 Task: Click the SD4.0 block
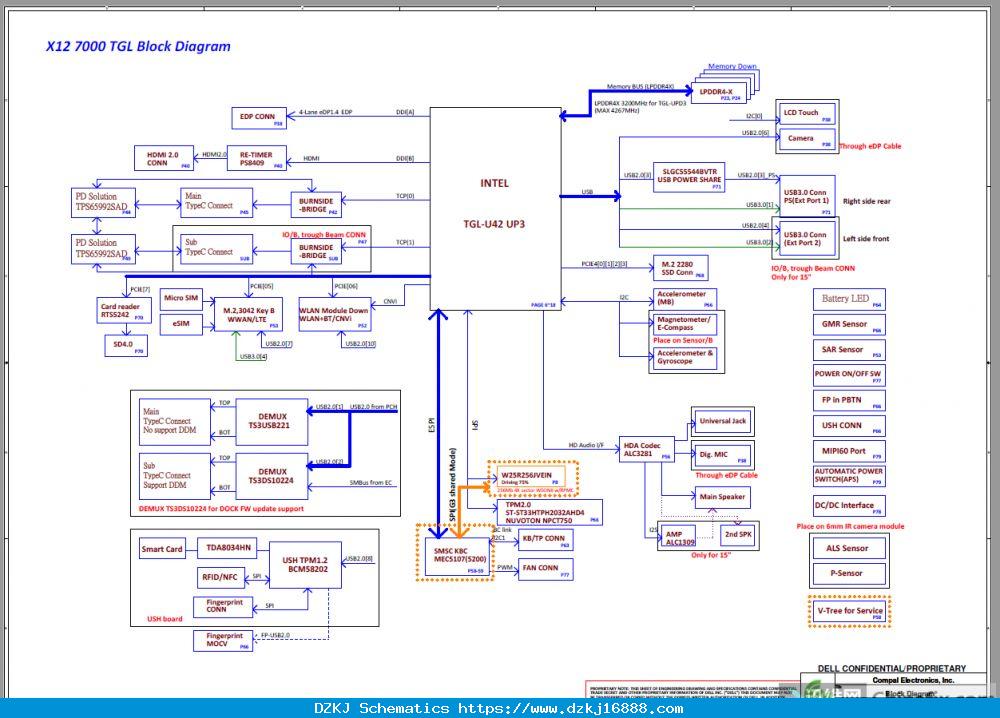[126, 346]
